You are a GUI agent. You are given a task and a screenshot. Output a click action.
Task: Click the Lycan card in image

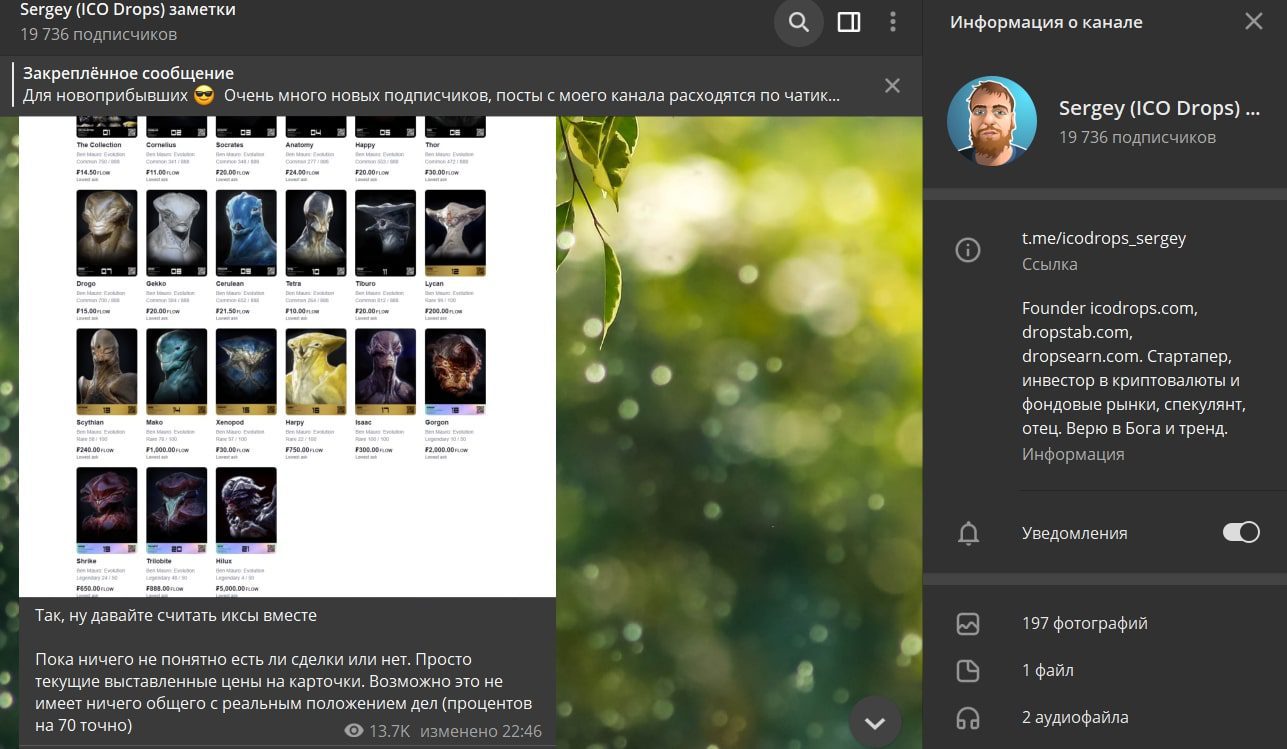coord(455,233)
